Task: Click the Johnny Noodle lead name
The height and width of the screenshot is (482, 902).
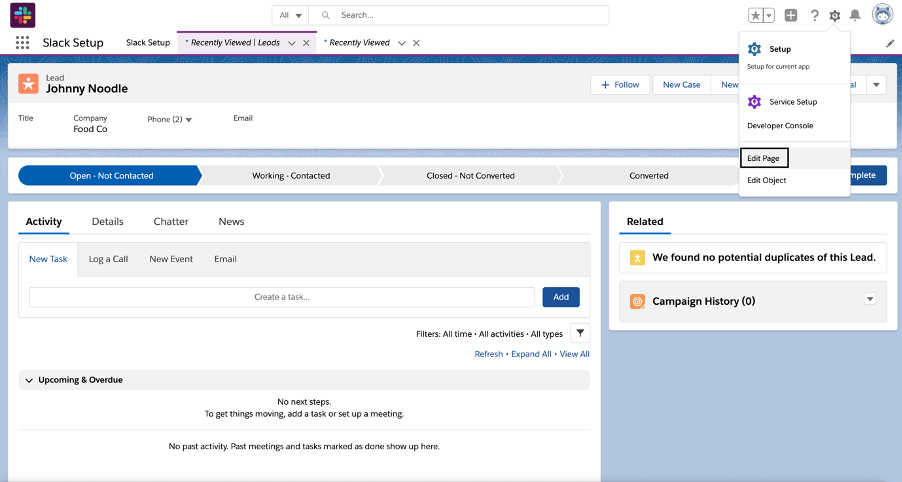Action: coord(87,89)
